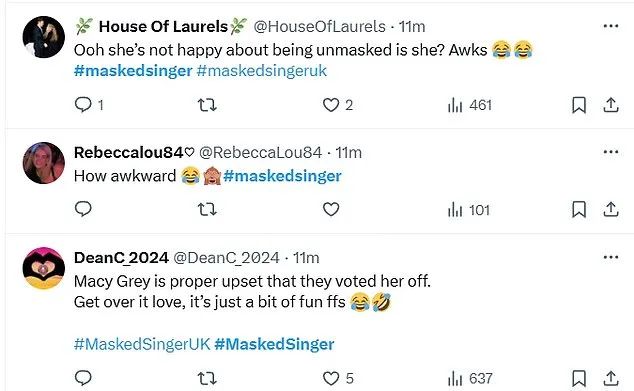Share the House Of Laurels tweet
This screenshot has width=634, height=391.
point(611,105)
